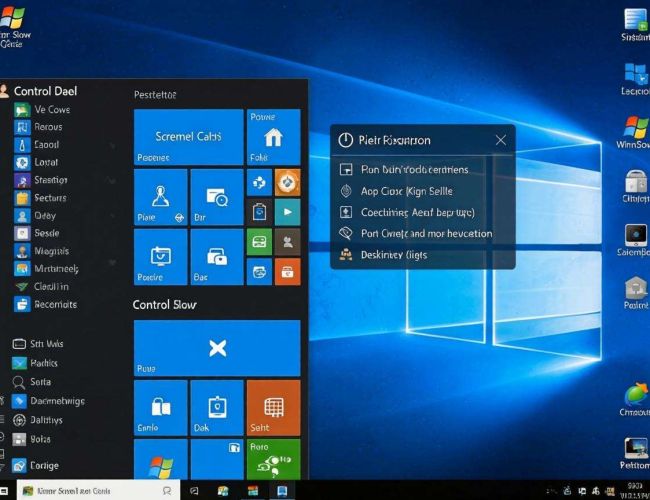Click the dark clipboard tile
The image size is (650, 500).
[259, 212]
